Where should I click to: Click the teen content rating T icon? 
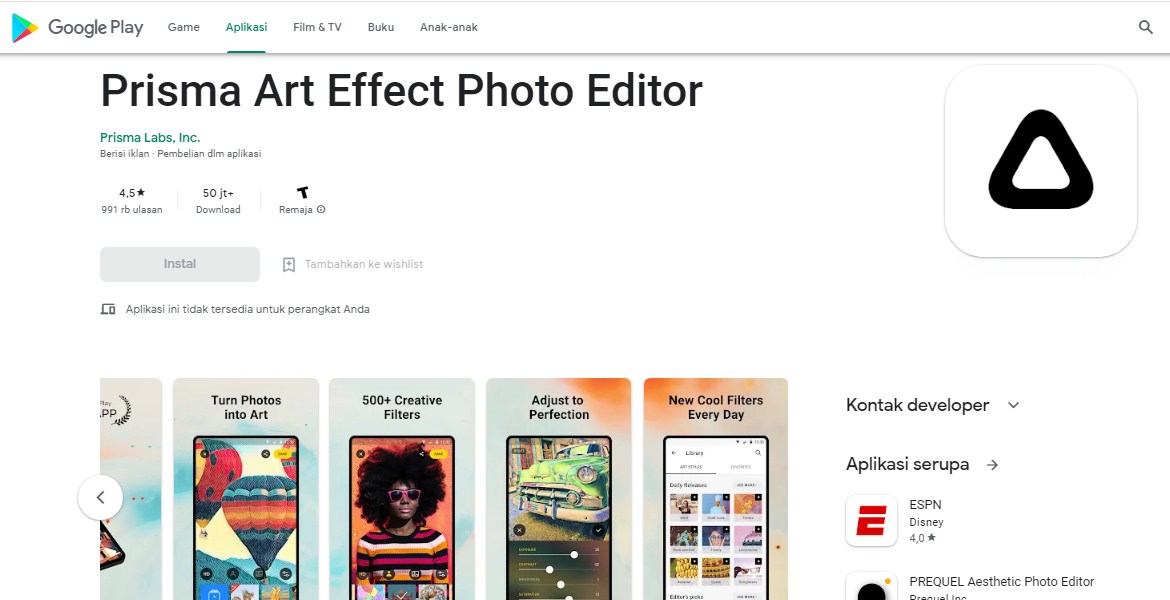[302, 193]
